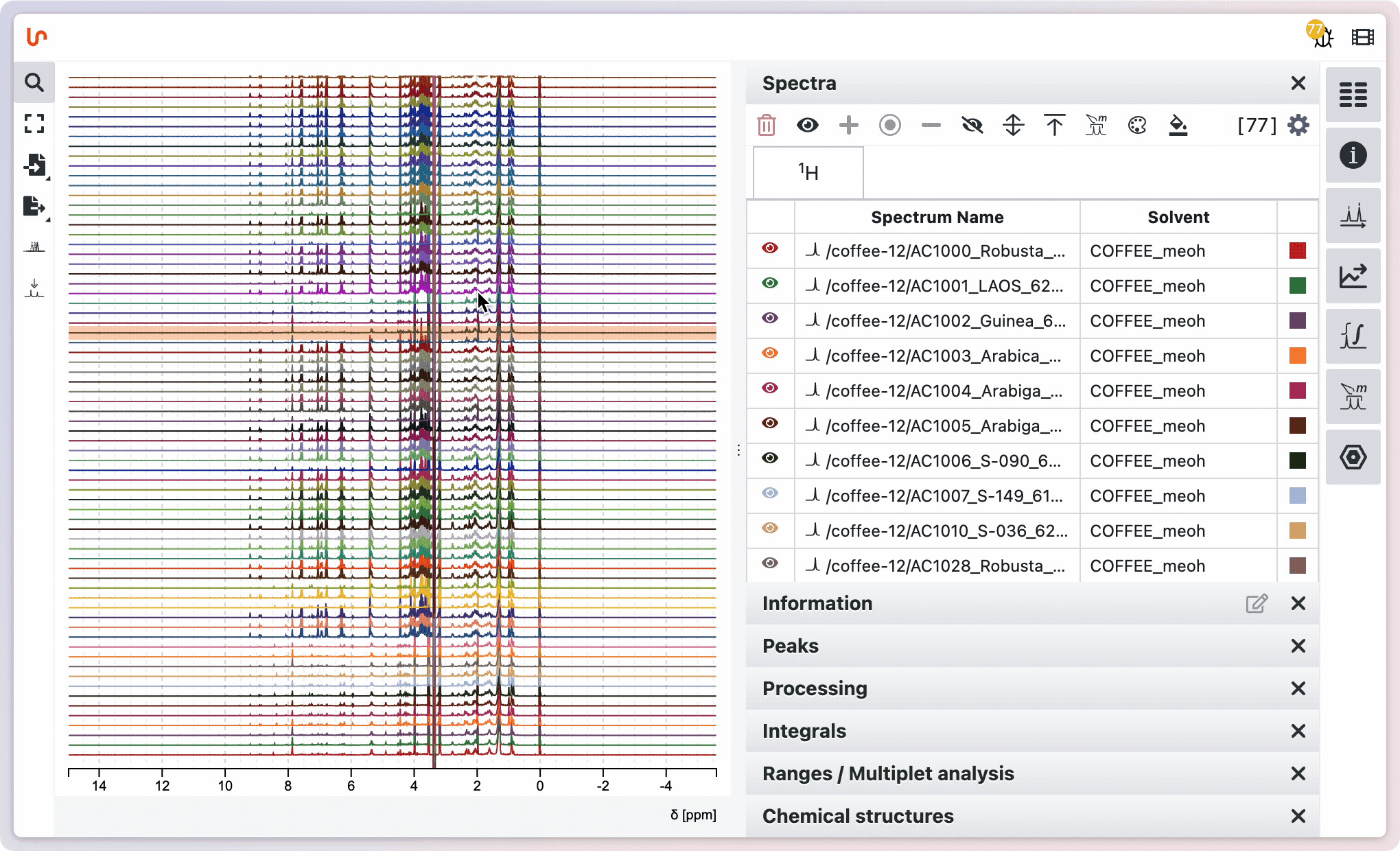
Task: Expand the Processing panel section
Action: [x=815, y=688]
